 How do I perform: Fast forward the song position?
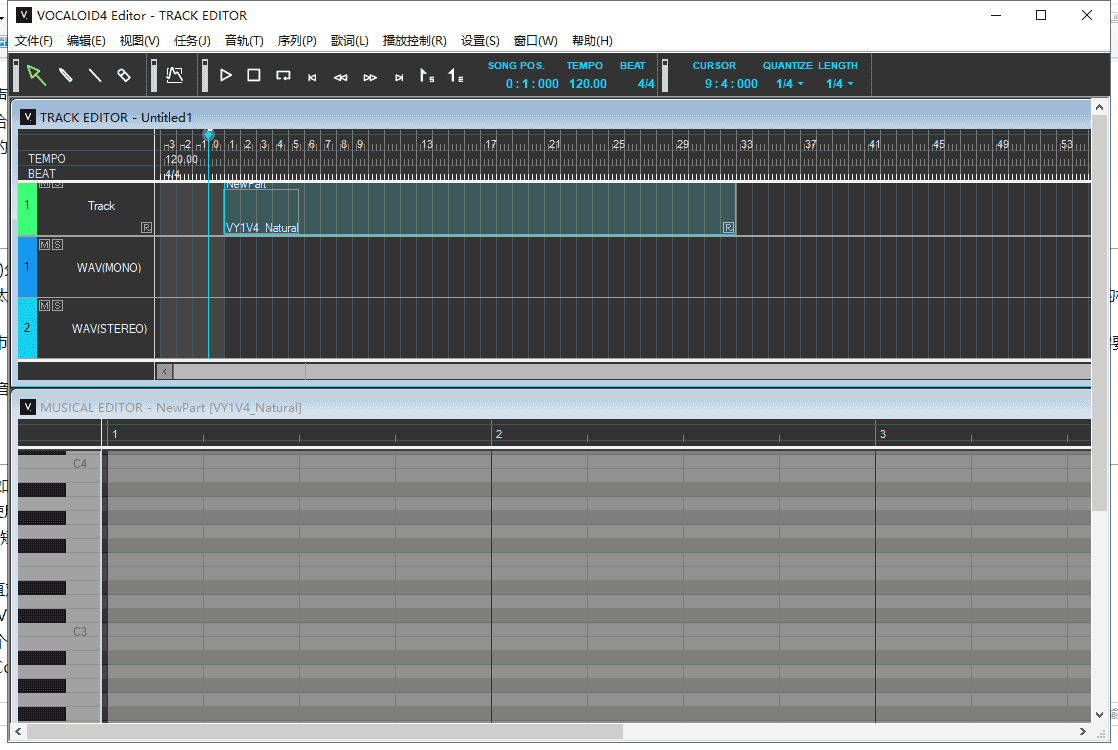pyautogui.click(x=370, y=78)
